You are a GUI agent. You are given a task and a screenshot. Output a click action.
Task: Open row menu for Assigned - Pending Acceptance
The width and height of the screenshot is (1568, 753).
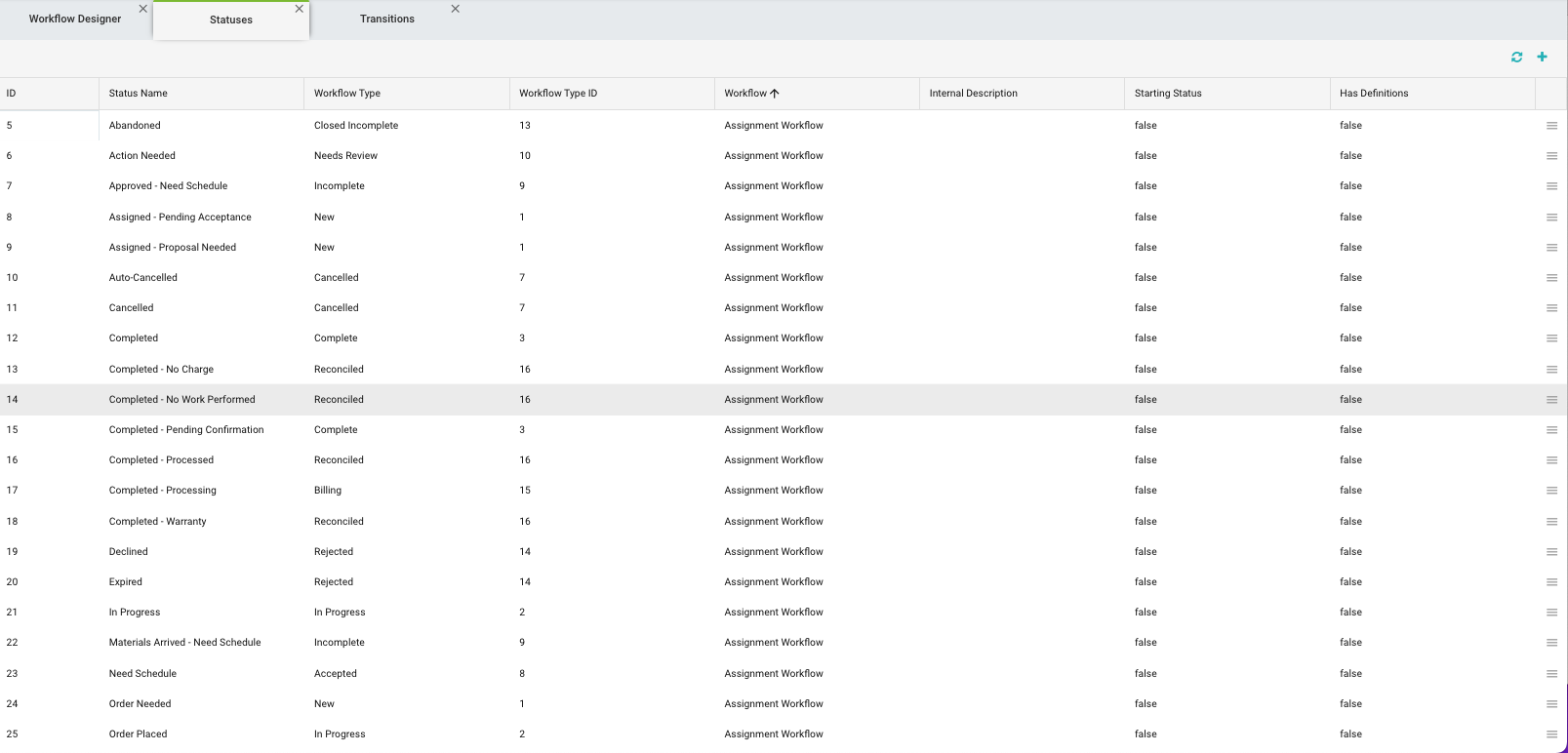tap(1551, 218)
